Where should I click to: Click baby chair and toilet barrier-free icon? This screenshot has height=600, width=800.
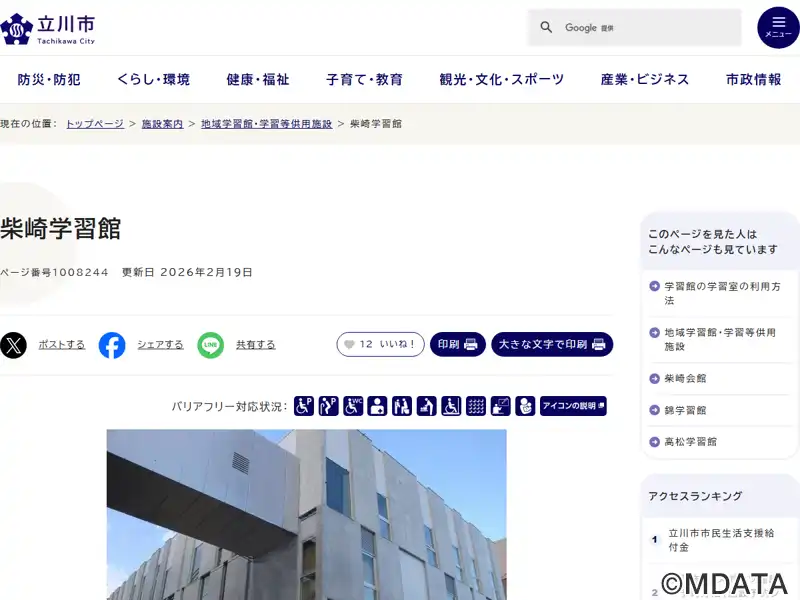402,406
